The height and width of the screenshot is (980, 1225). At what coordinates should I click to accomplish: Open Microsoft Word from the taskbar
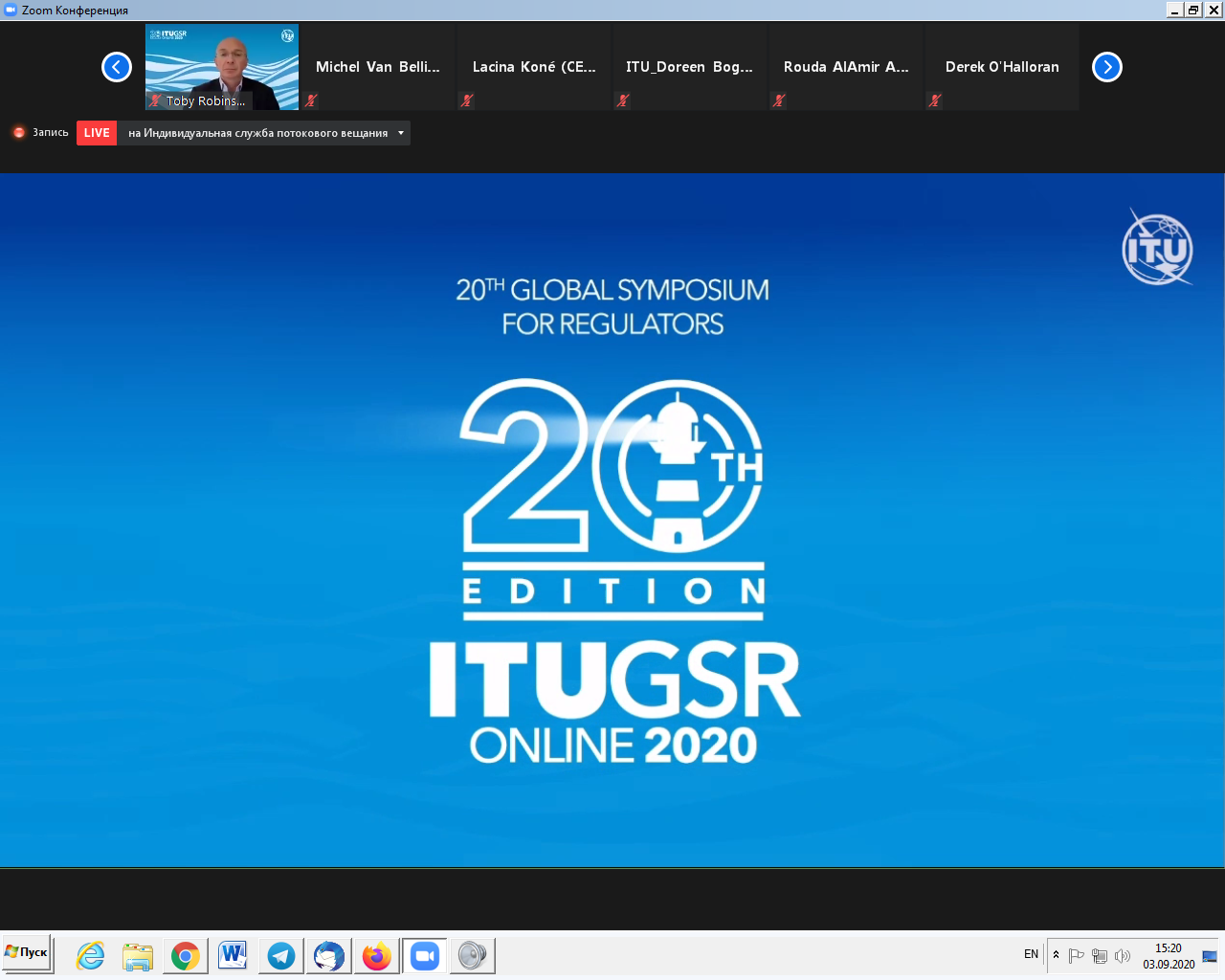click(234, 955)
